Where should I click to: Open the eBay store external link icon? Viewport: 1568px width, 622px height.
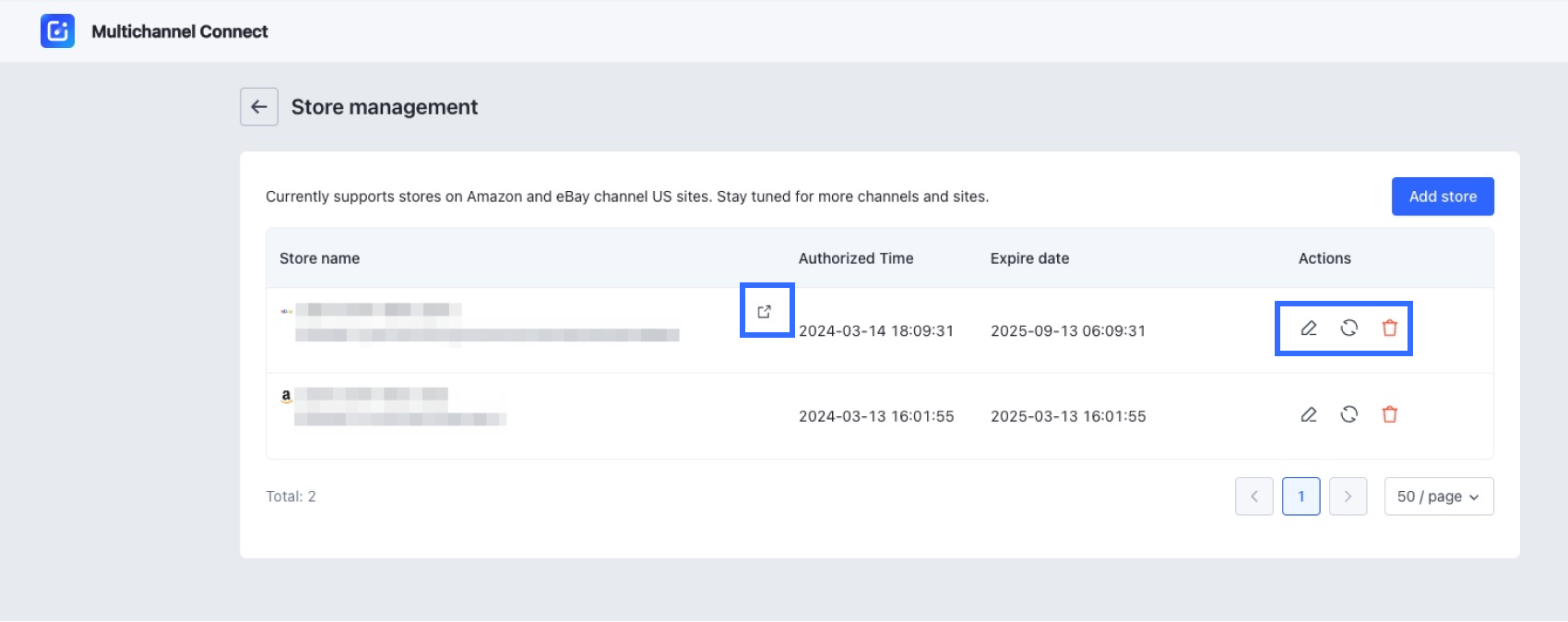coord(765,312)
